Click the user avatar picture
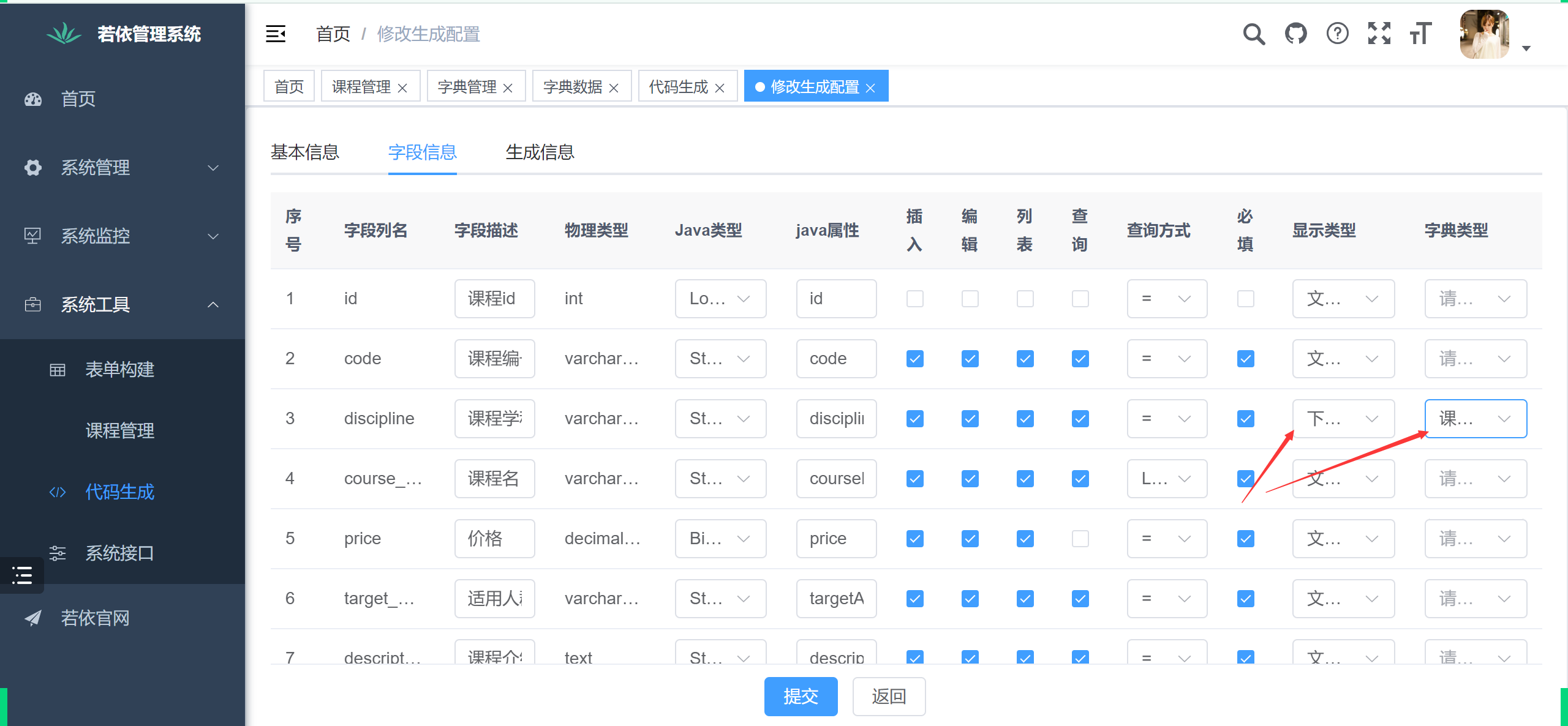Viewport: 1568px width, 726px height. pyautogui.click(x=1485, y=34)
